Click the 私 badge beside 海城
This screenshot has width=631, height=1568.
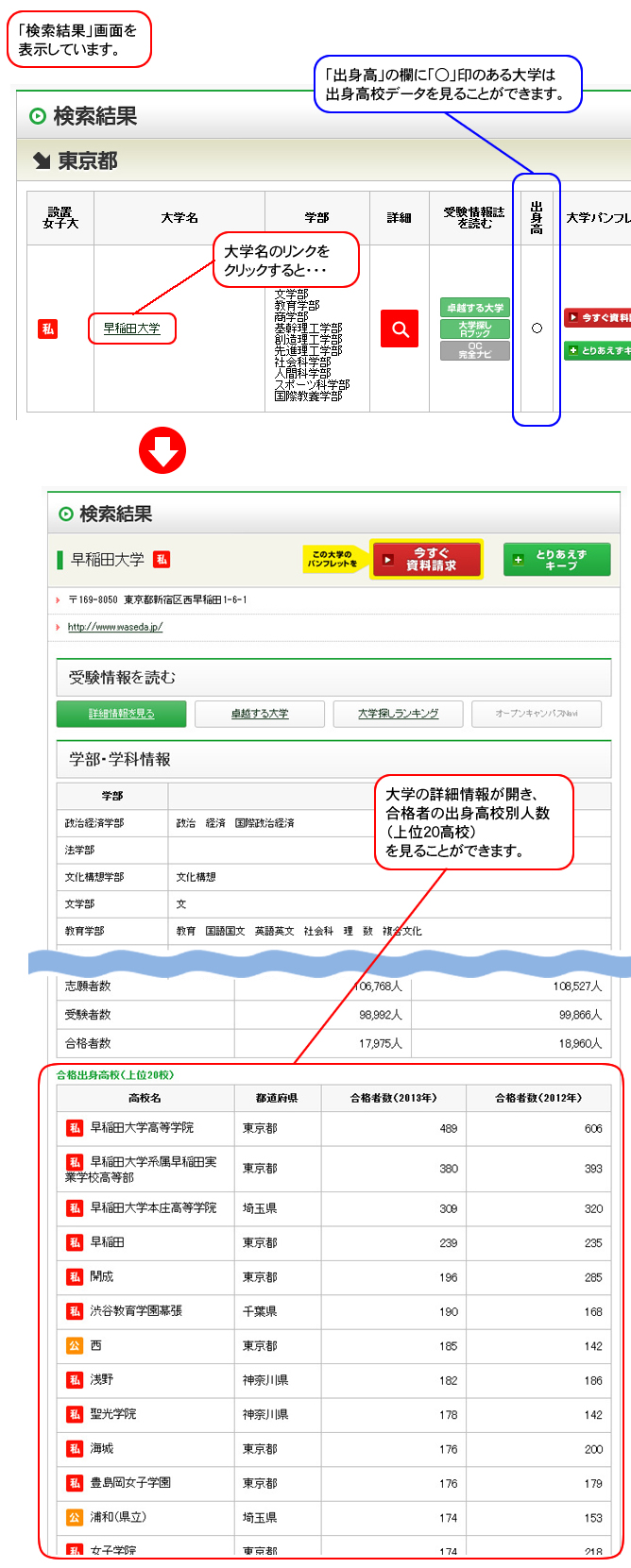75,1448
